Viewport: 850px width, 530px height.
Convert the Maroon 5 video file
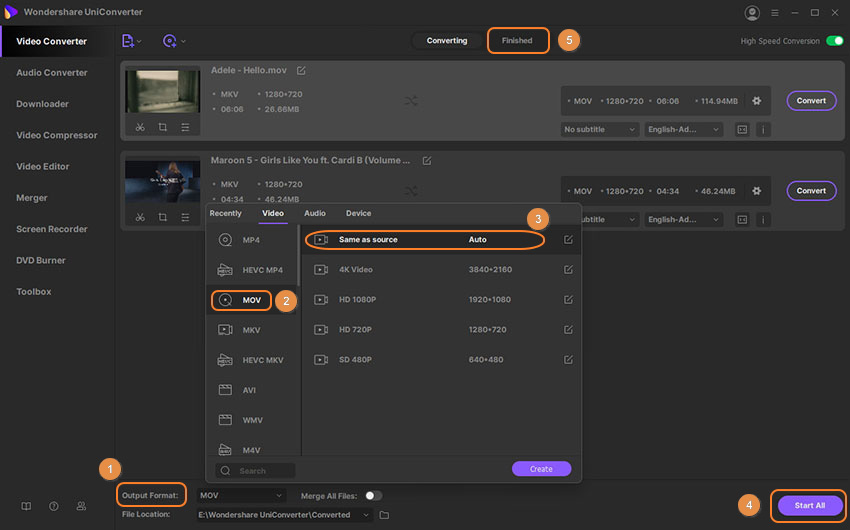[x=811, y=191]
